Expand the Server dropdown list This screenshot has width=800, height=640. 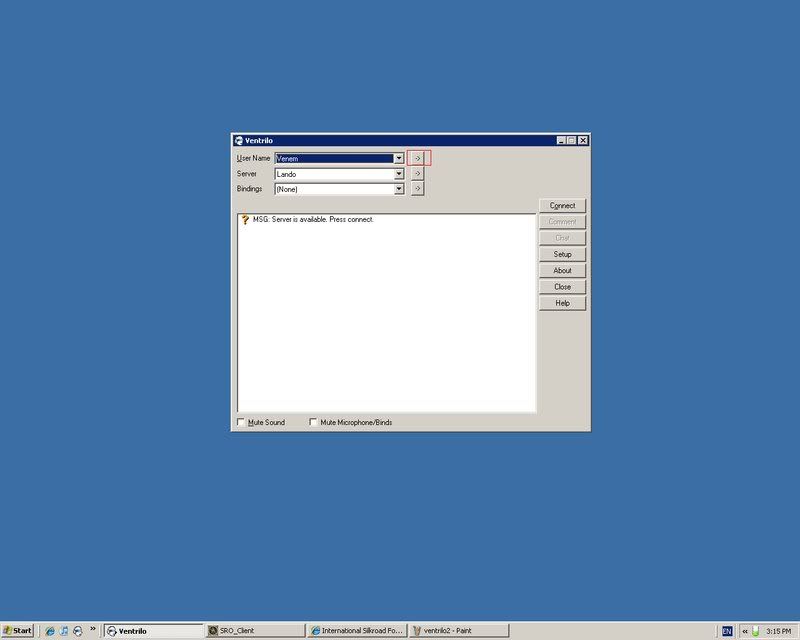click(x=399, y=174)
